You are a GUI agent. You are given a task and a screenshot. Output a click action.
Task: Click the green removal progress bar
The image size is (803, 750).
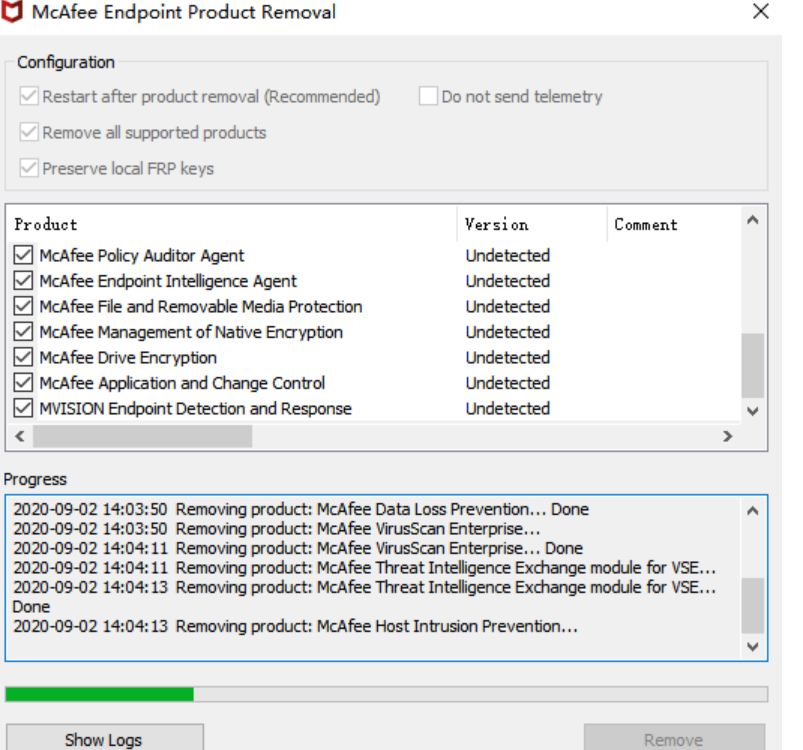pyautogui.click(x=387, y=694)
